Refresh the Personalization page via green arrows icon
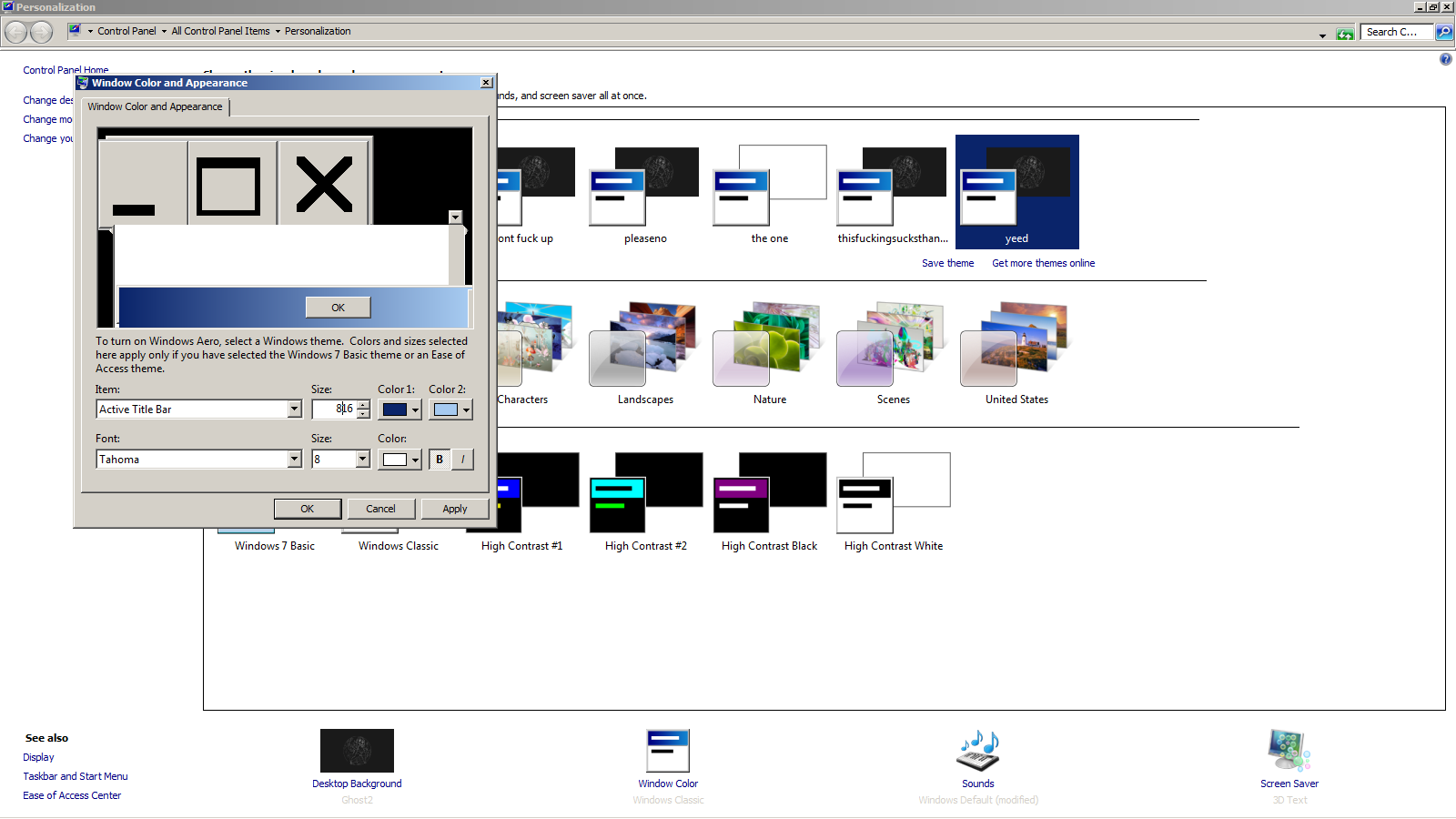The height and width of the screenshot is (819, 1456). (1345, 34)
